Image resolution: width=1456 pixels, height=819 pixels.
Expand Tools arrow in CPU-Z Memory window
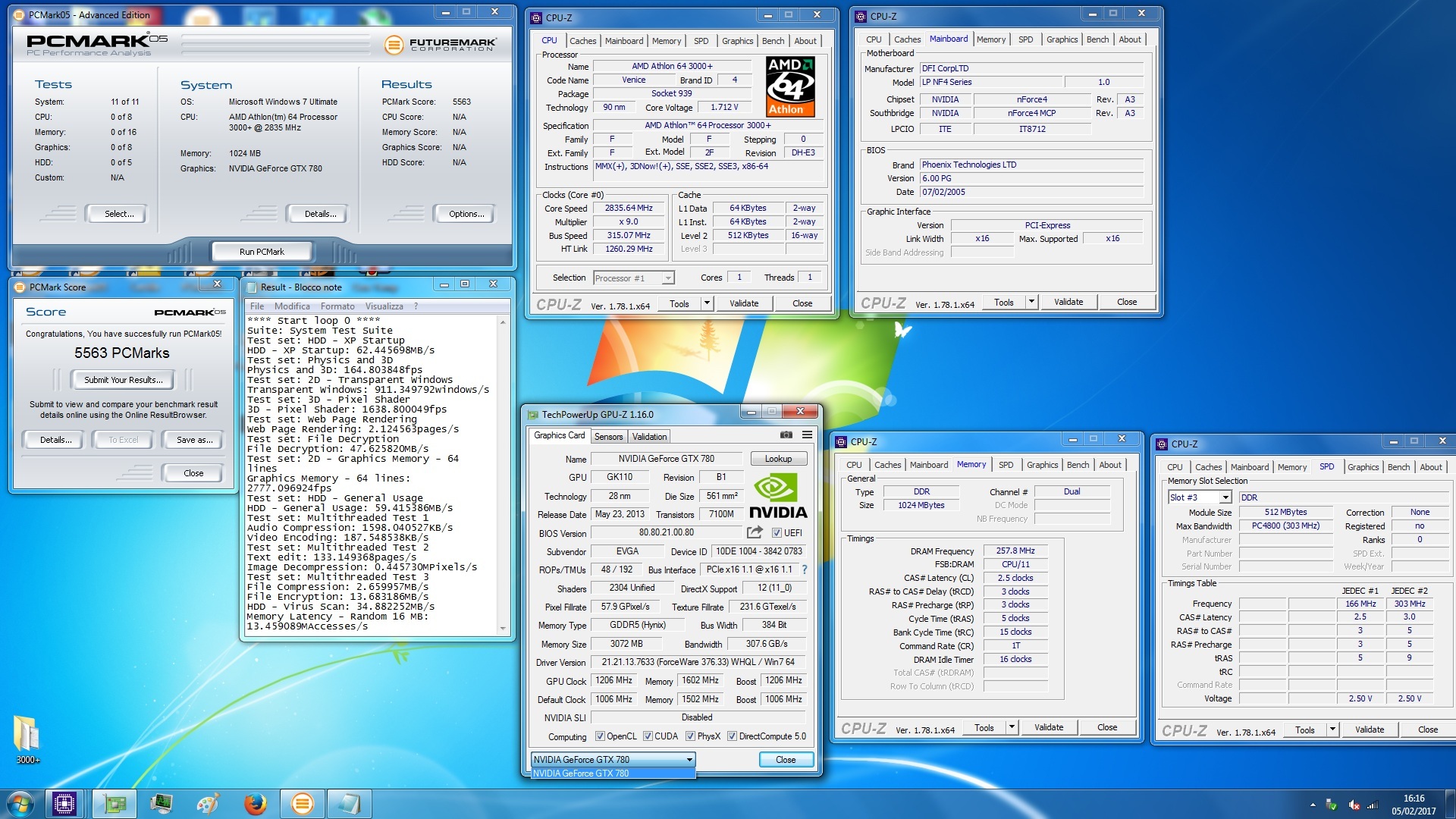[1012, 727]
